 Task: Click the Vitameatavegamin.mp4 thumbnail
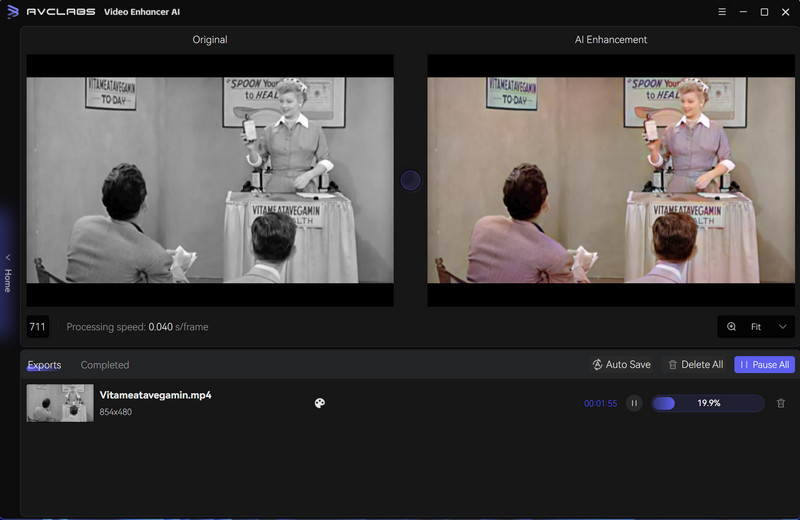pos(60,403)
